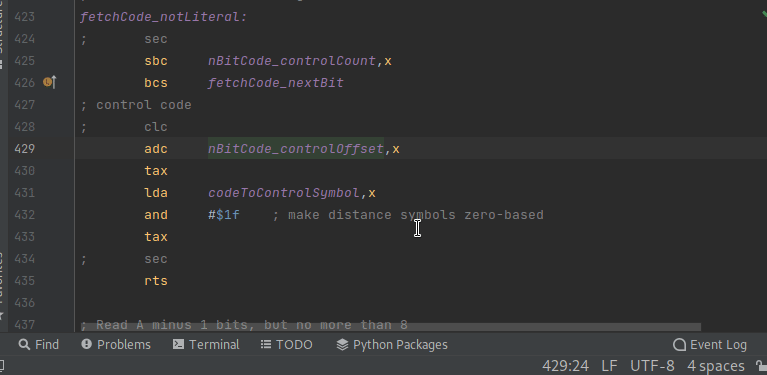
Task: Click the Terminal prompt icon
Action: [x=179, y=344]
